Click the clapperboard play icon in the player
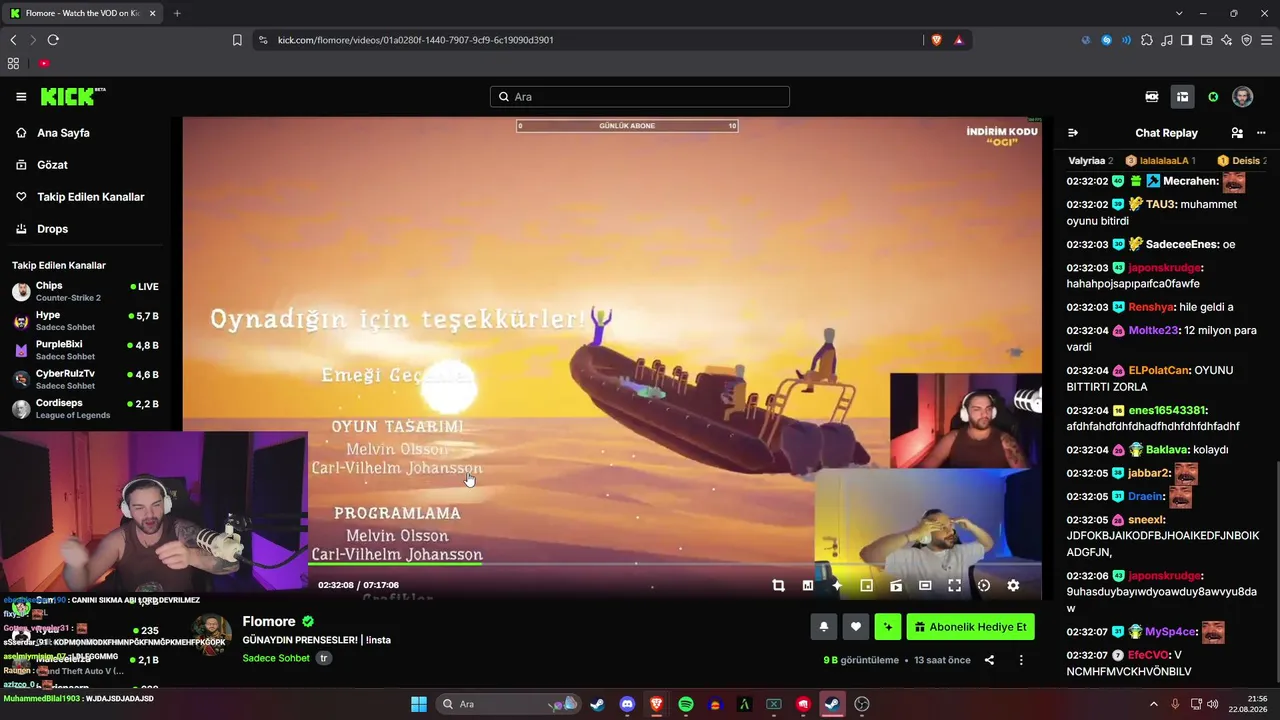Image resolution: width=1280 pixels, height=720 pixels. [x=896, y=586]
